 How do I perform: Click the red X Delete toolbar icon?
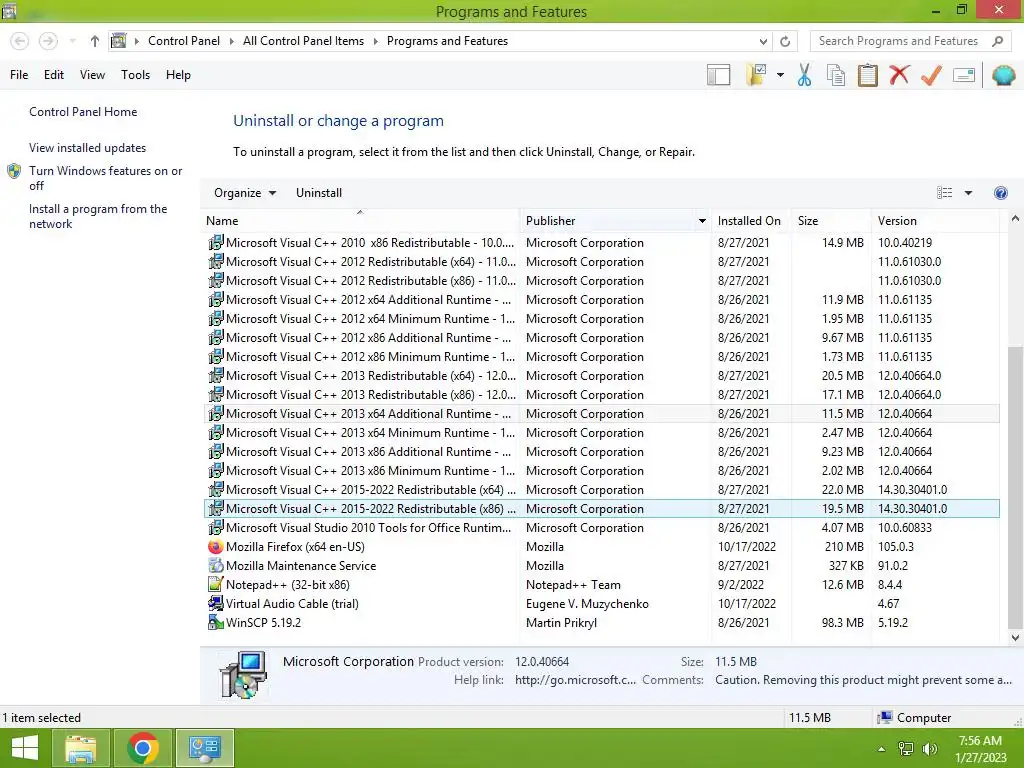coord(899,75)
